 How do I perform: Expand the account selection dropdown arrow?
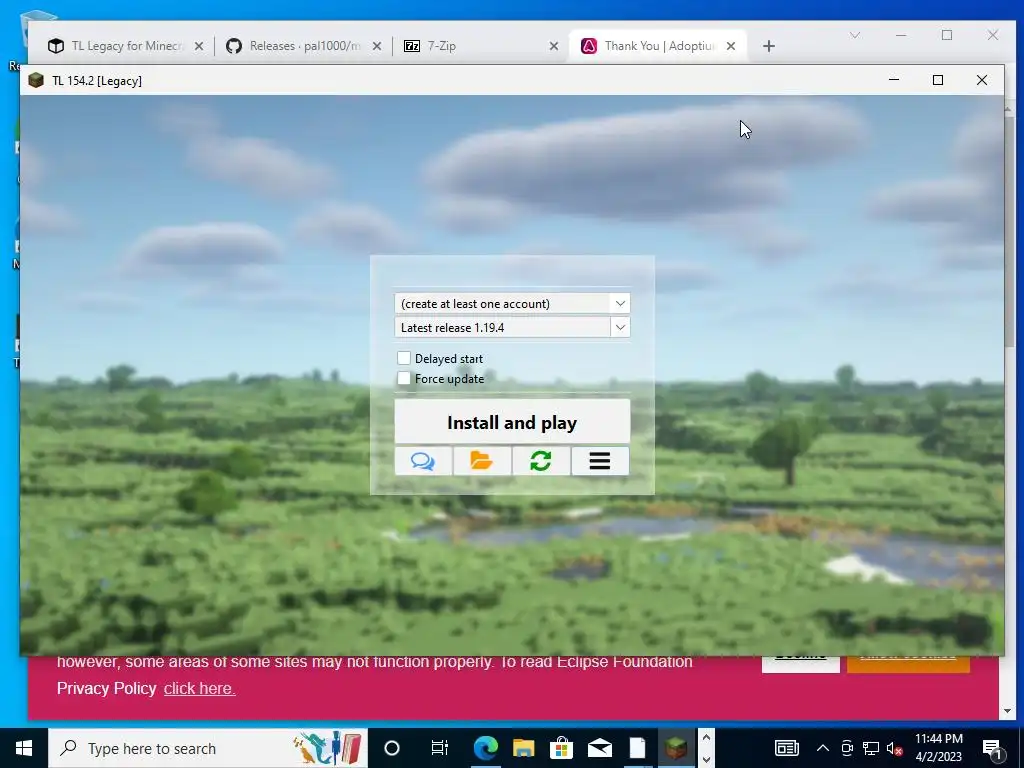click(620, 303)
